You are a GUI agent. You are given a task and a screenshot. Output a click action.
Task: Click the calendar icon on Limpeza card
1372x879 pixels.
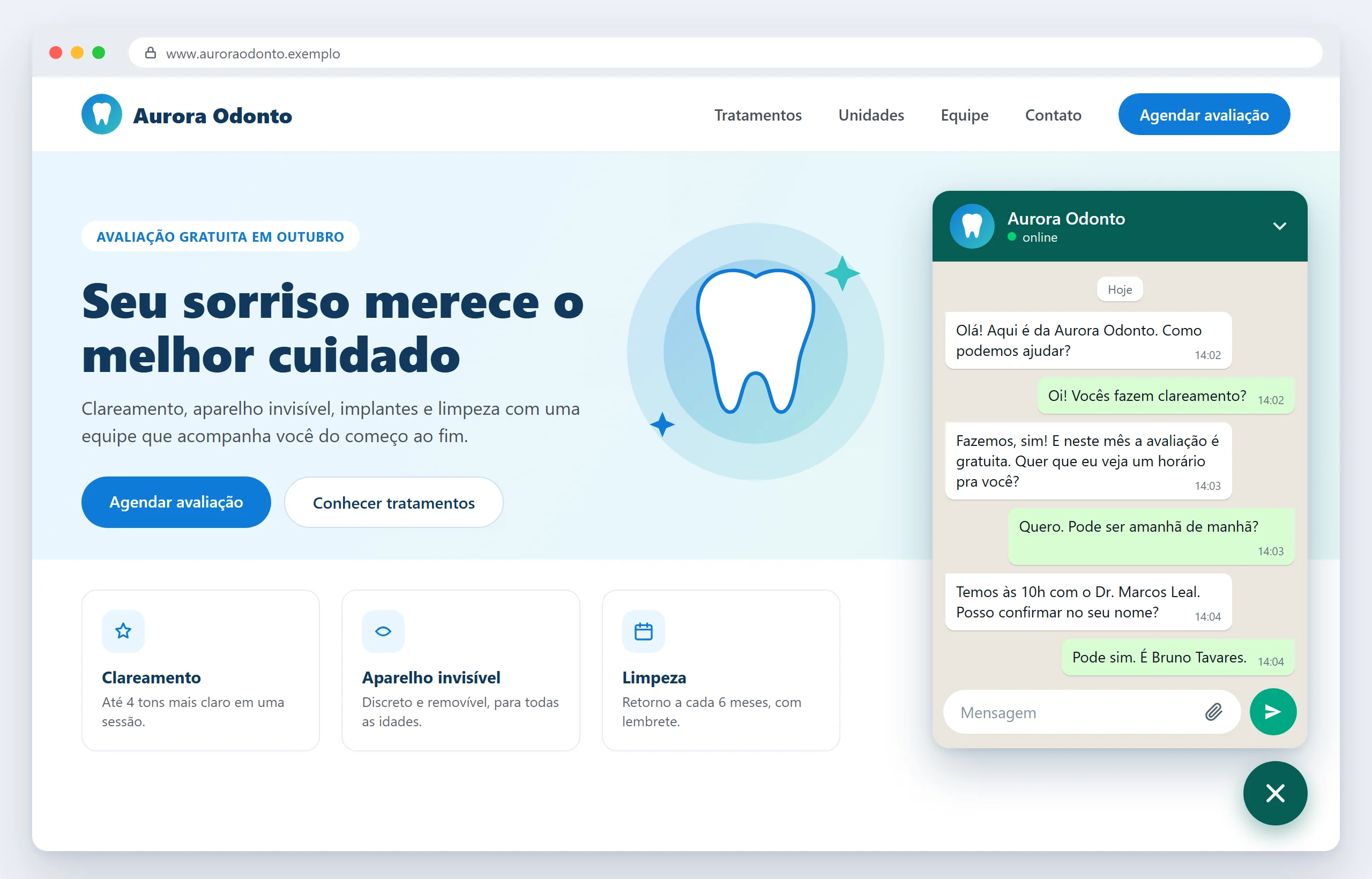[643, 631]
